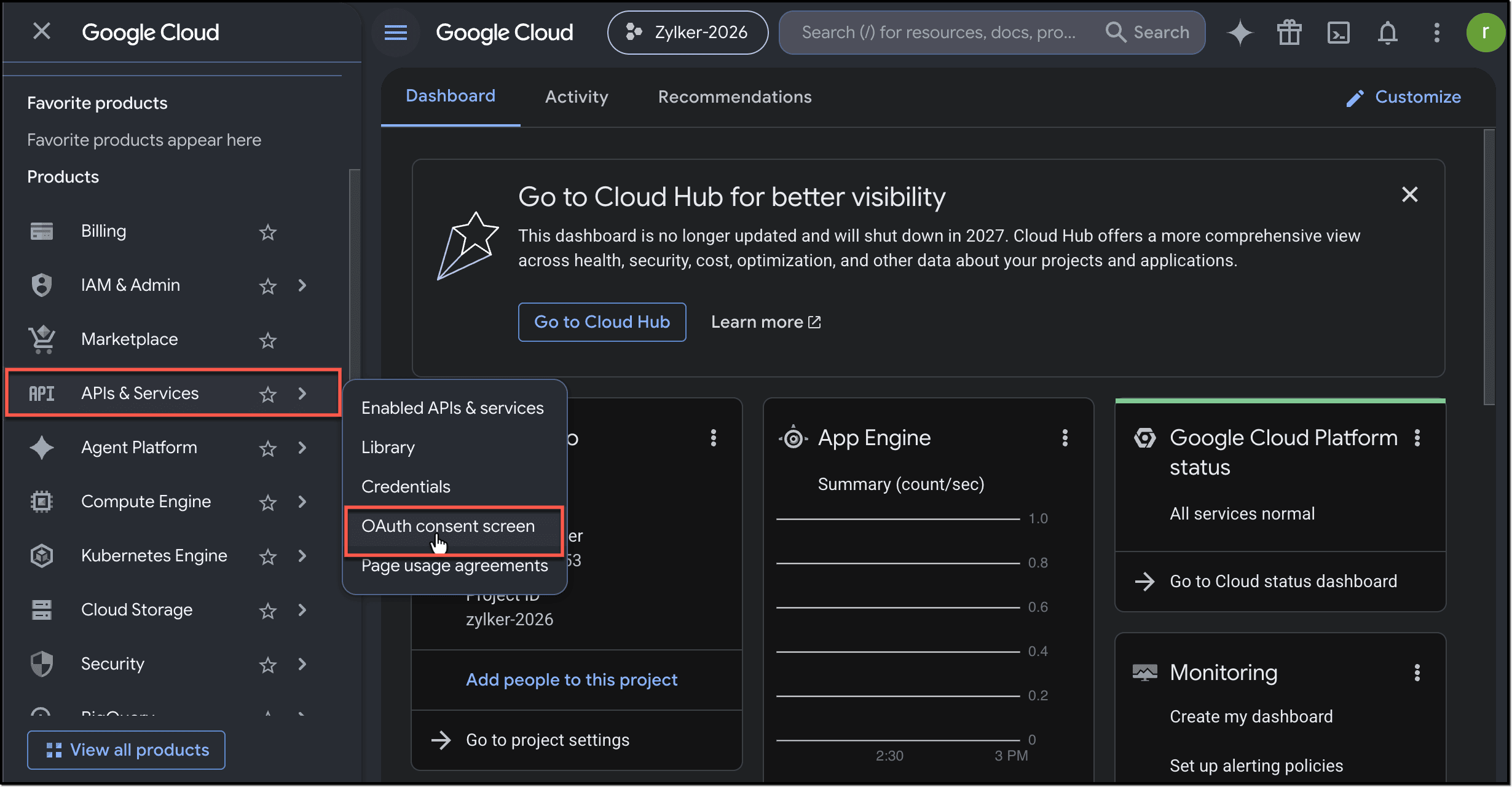Click Create my dashboard link
1512x787 pixels.
[x=1251, y=717]
